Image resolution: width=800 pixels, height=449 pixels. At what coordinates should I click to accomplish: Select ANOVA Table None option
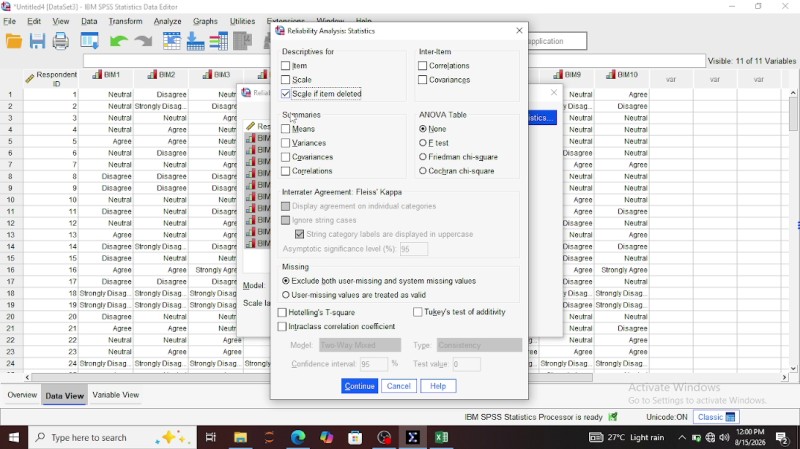[422, 129]
